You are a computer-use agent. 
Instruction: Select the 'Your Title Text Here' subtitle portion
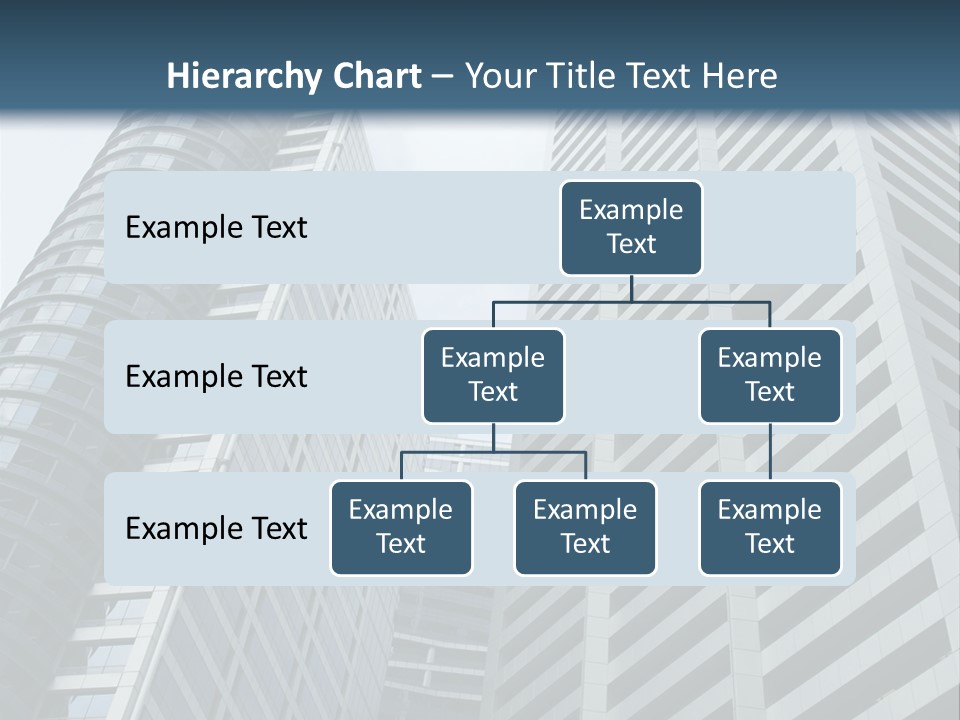pos(621,76)
